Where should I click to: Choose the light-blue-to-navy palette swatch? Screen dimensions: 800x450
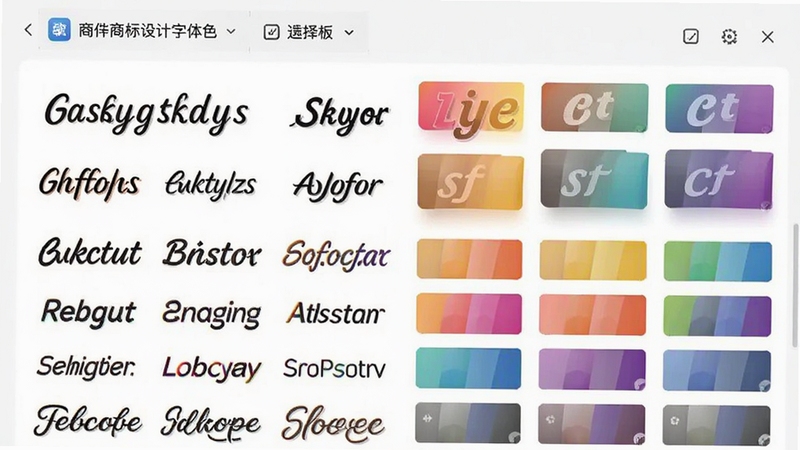tap(717, 371)
